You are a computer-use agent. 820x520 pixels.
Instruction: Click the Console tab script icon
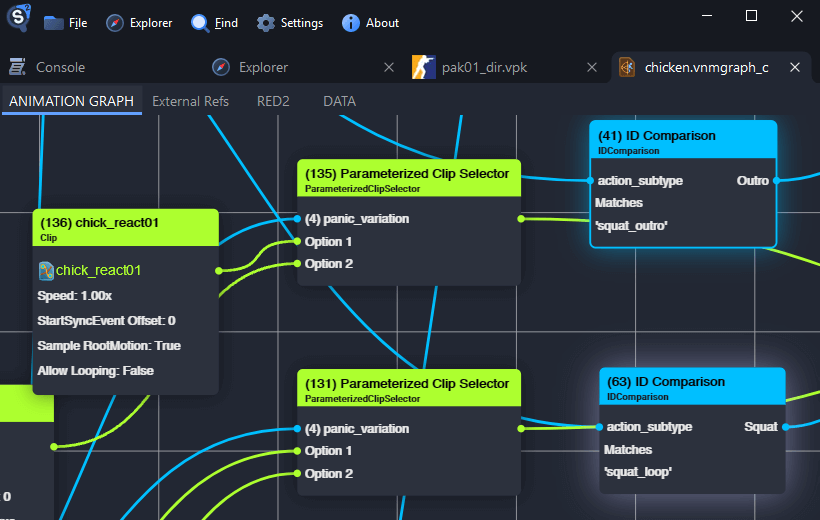17,67
